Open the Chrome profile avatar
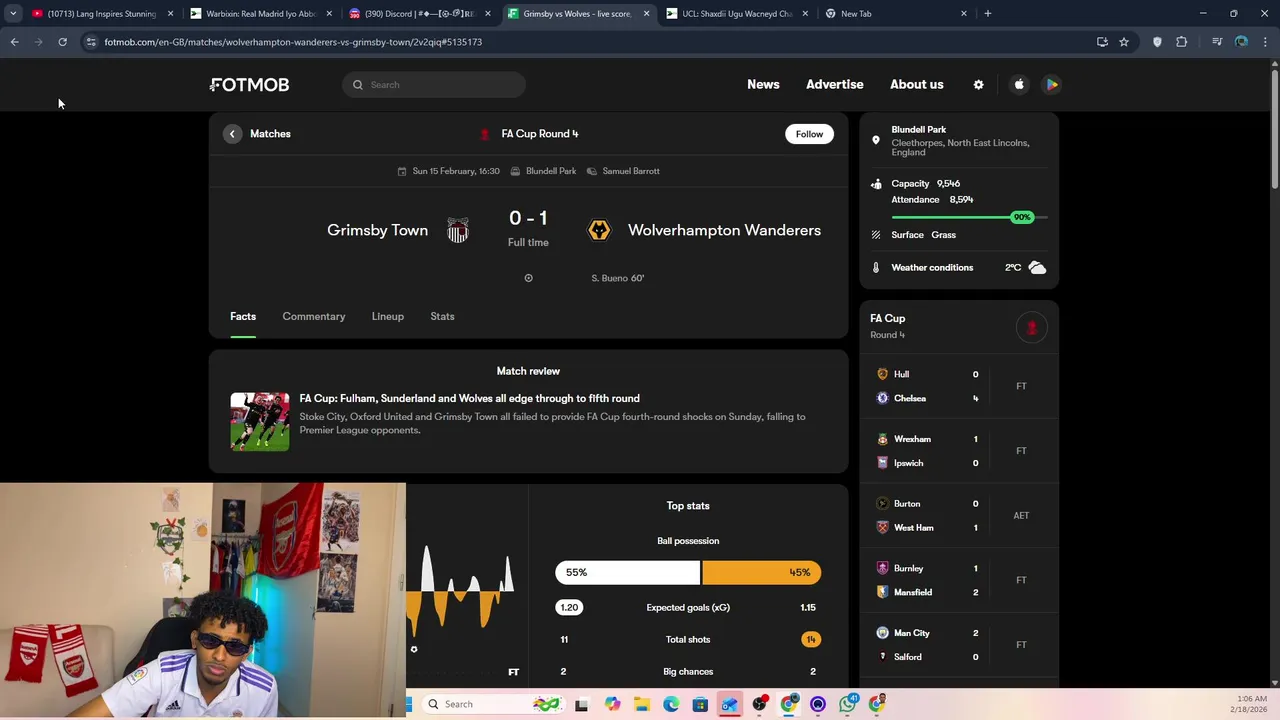 [x=1241, y=42]
